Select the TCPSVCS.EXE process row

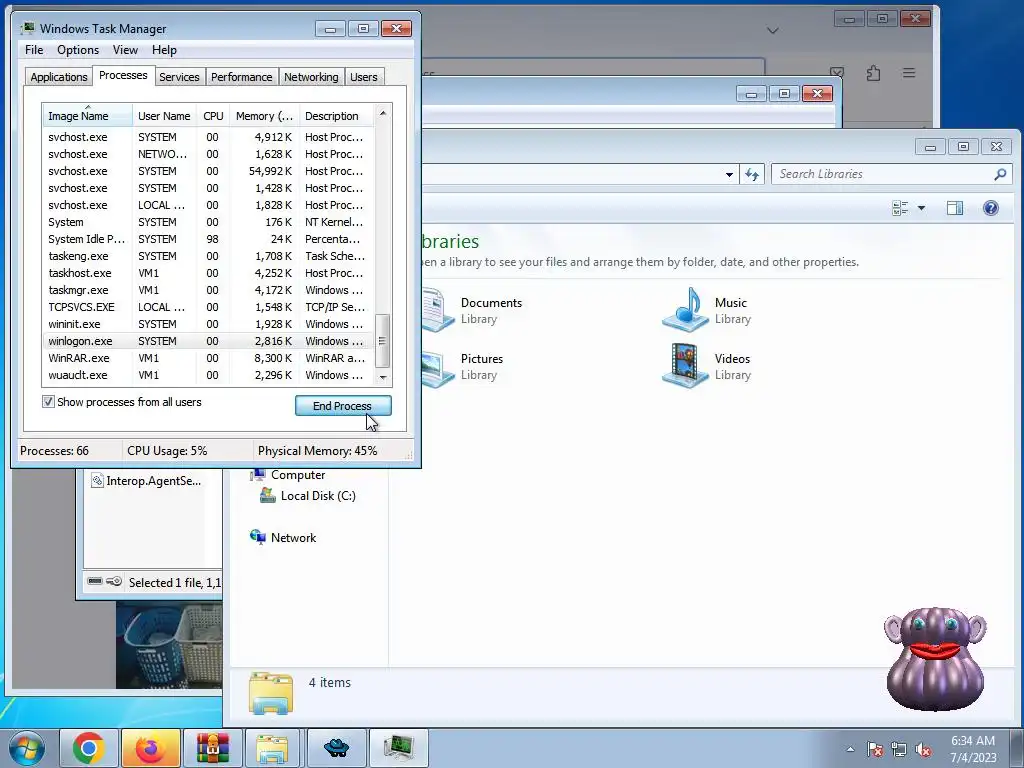pos(208,307)
